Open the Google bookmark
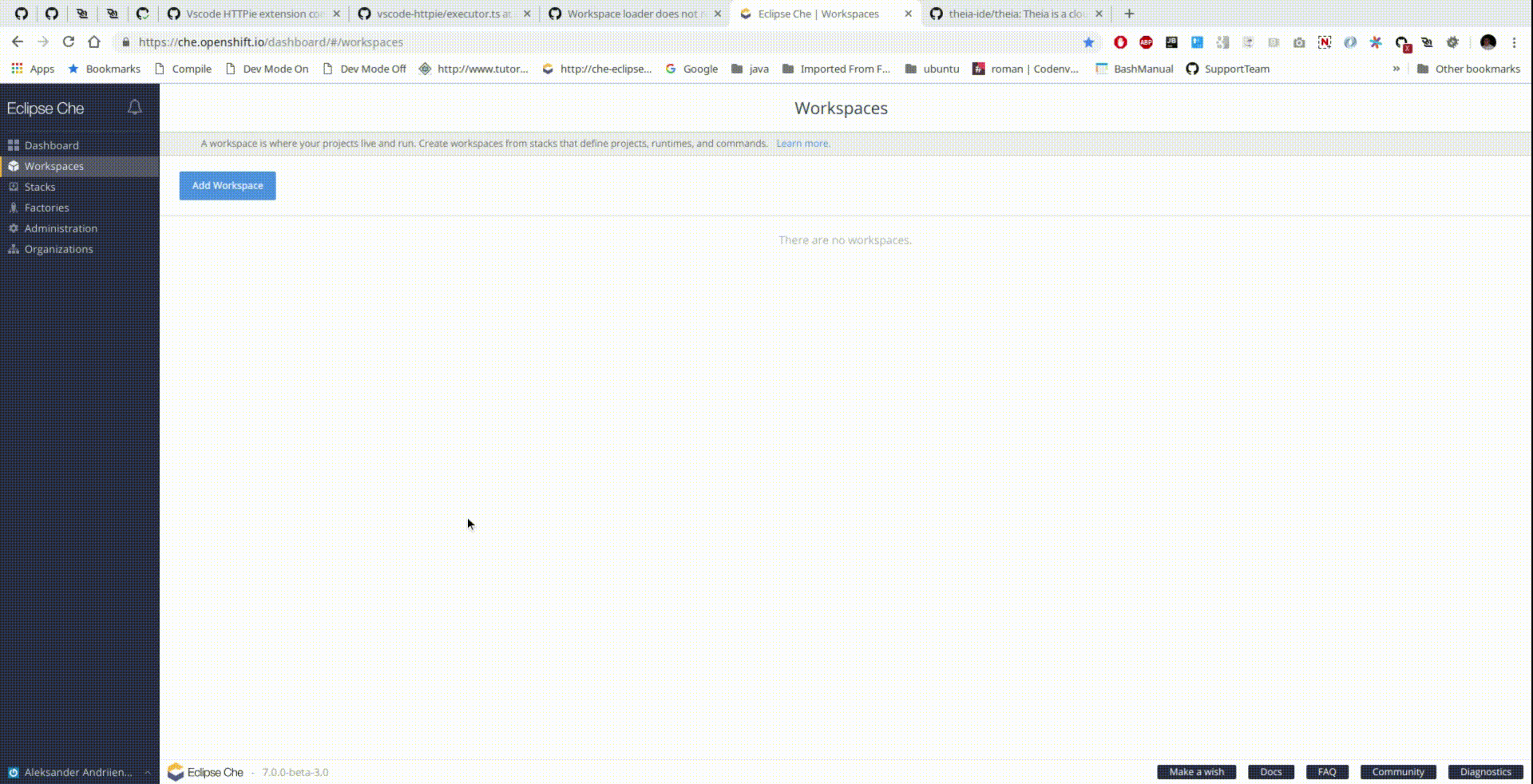Screen dimensions: 1533x784 click(691, 69)
